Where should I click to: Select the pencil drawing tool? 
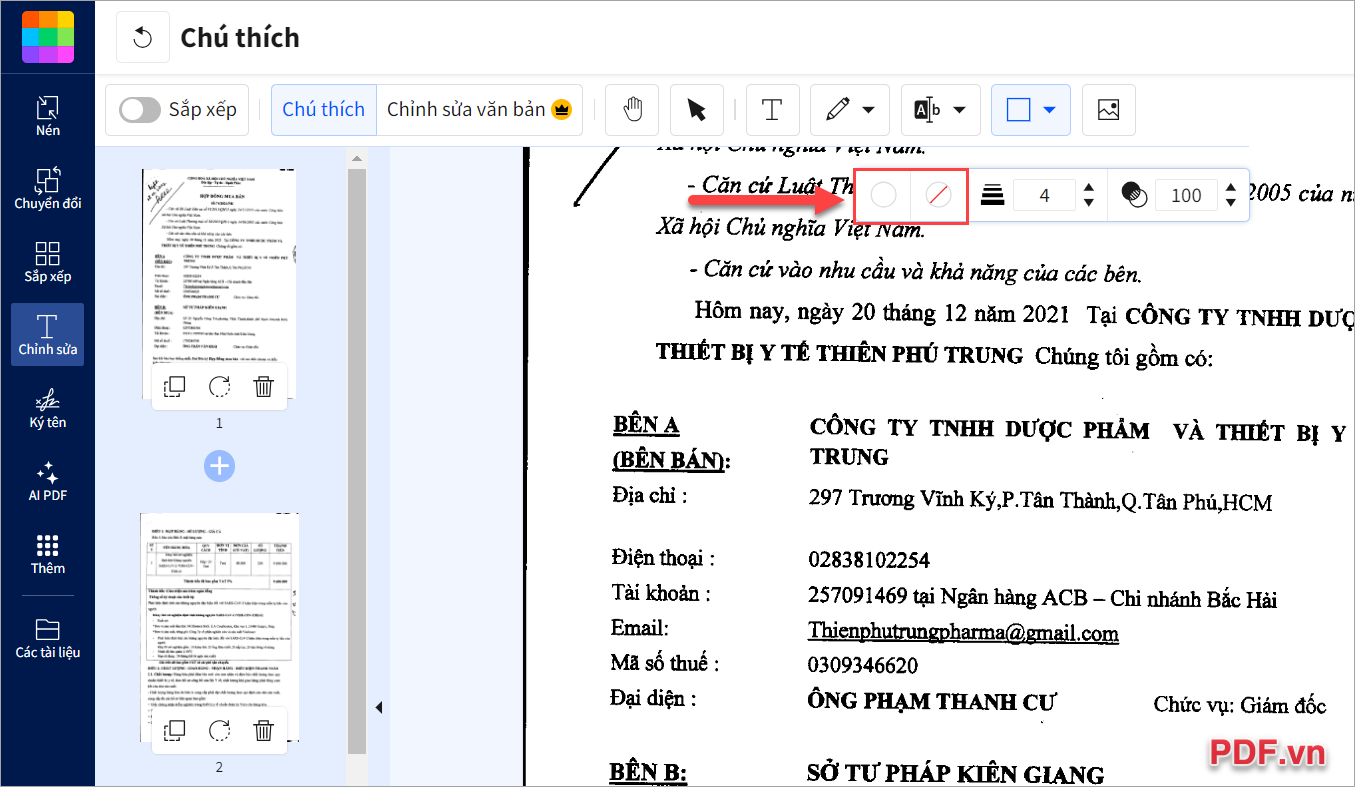coord(837,110)
